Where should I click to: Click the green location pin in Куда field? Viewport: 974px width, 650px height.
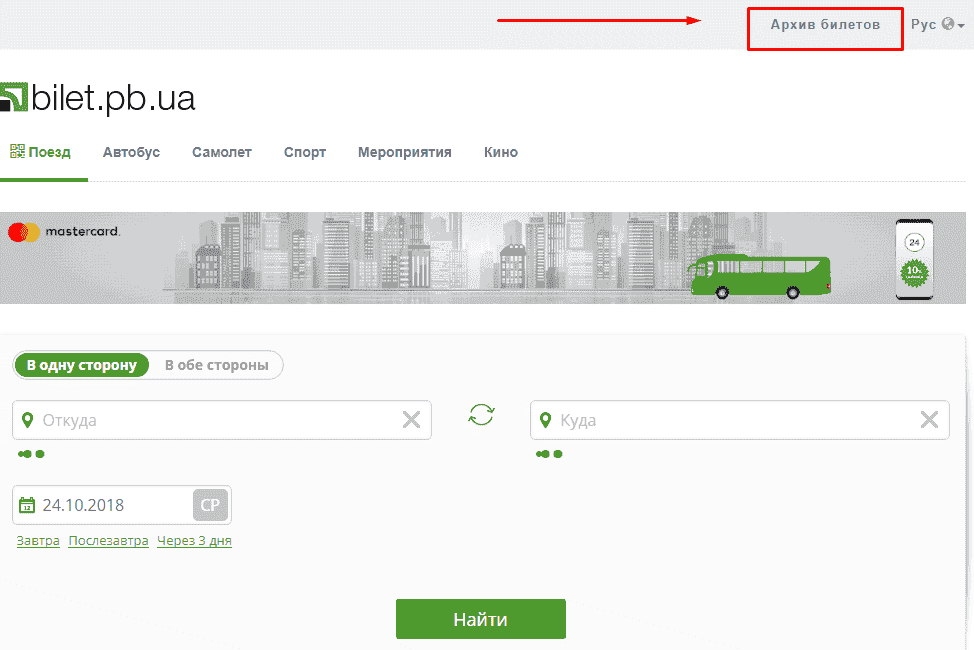pos(545,420)
